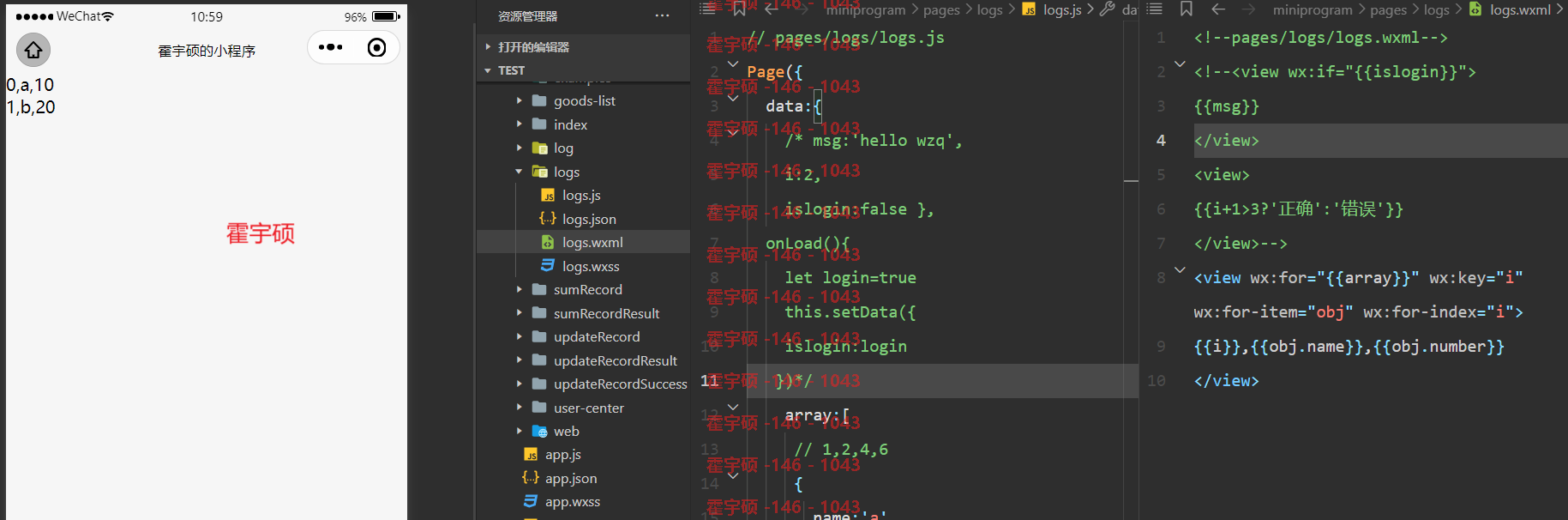Image resolution: width=1568 pixels, height=520 pixels.
Task: Go forward using arrow in logs.wxml editor
Action: tap(1249, 9)
